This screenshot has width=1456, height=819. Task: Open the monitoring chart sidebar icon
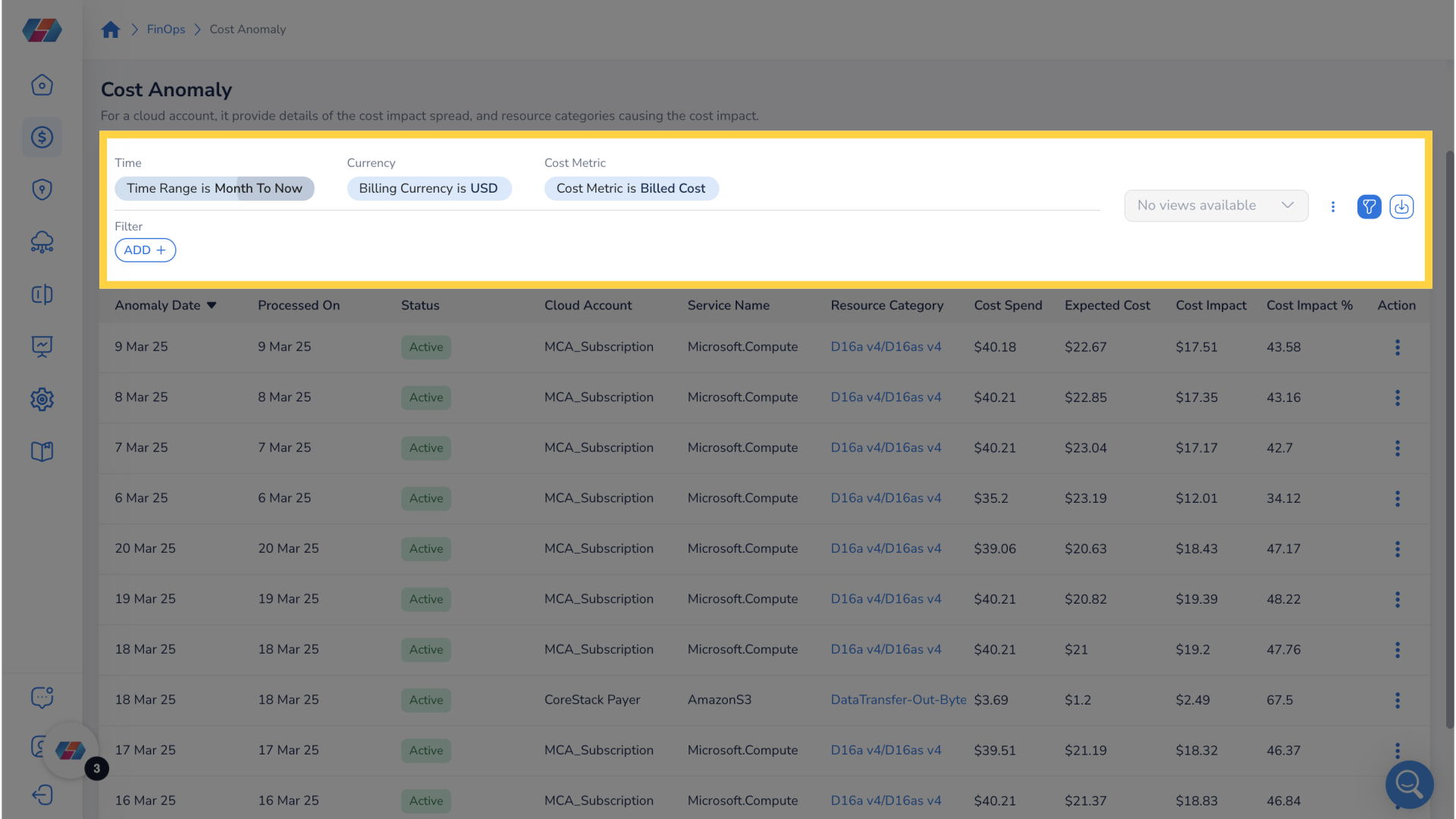(42, 347)
